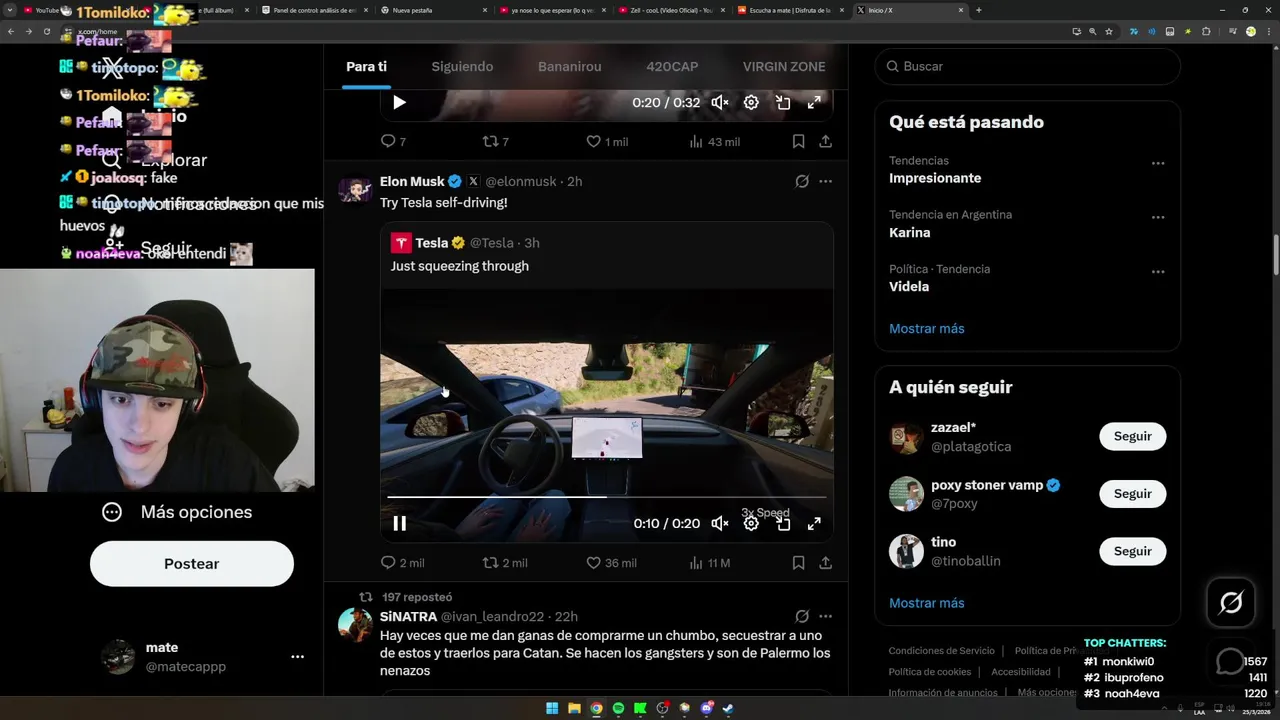
Task: Open SiNATRA's profile picture
Action: [355, 625]
